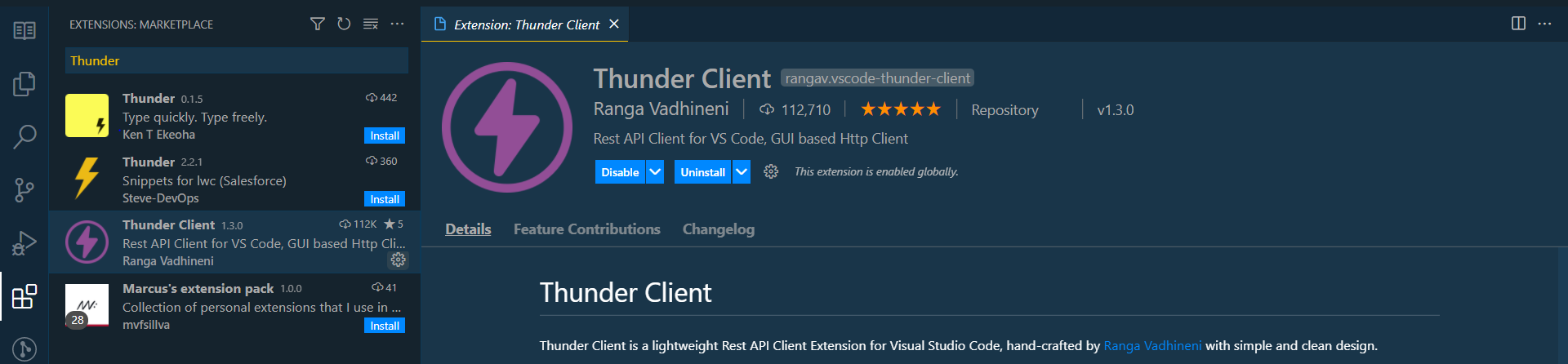Select Thunder 2.2.1 extension title

pos(149,162)
